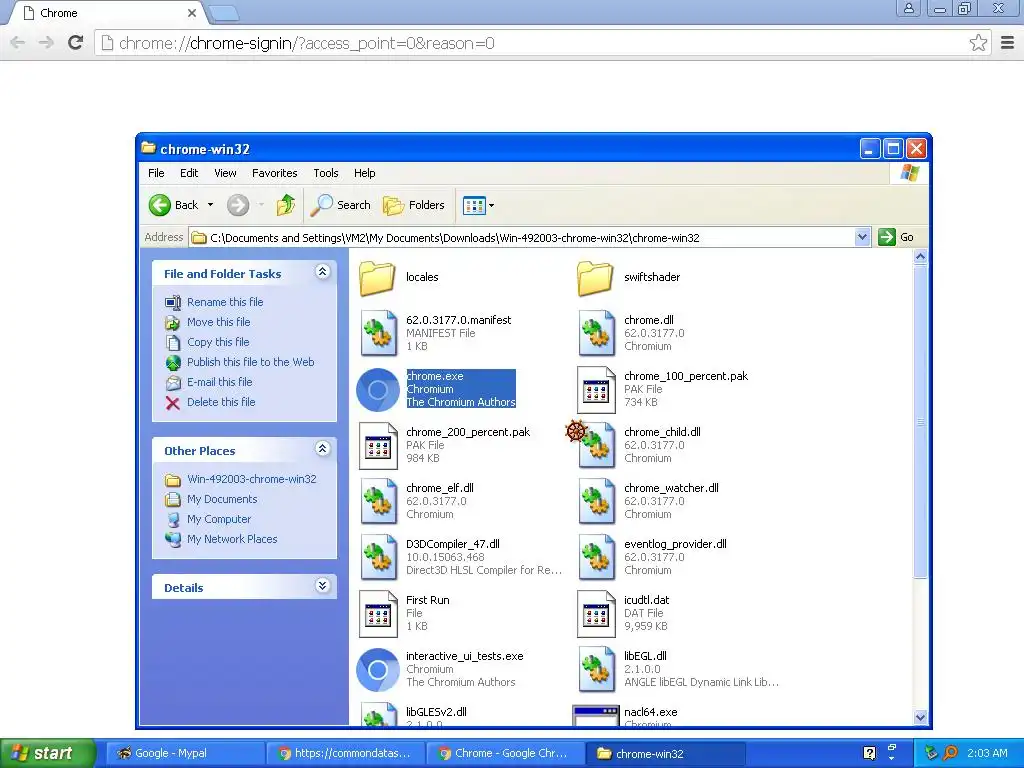Select the swiftshader folder icon
The image size is (1024, 768).
(x=596, y=278)
